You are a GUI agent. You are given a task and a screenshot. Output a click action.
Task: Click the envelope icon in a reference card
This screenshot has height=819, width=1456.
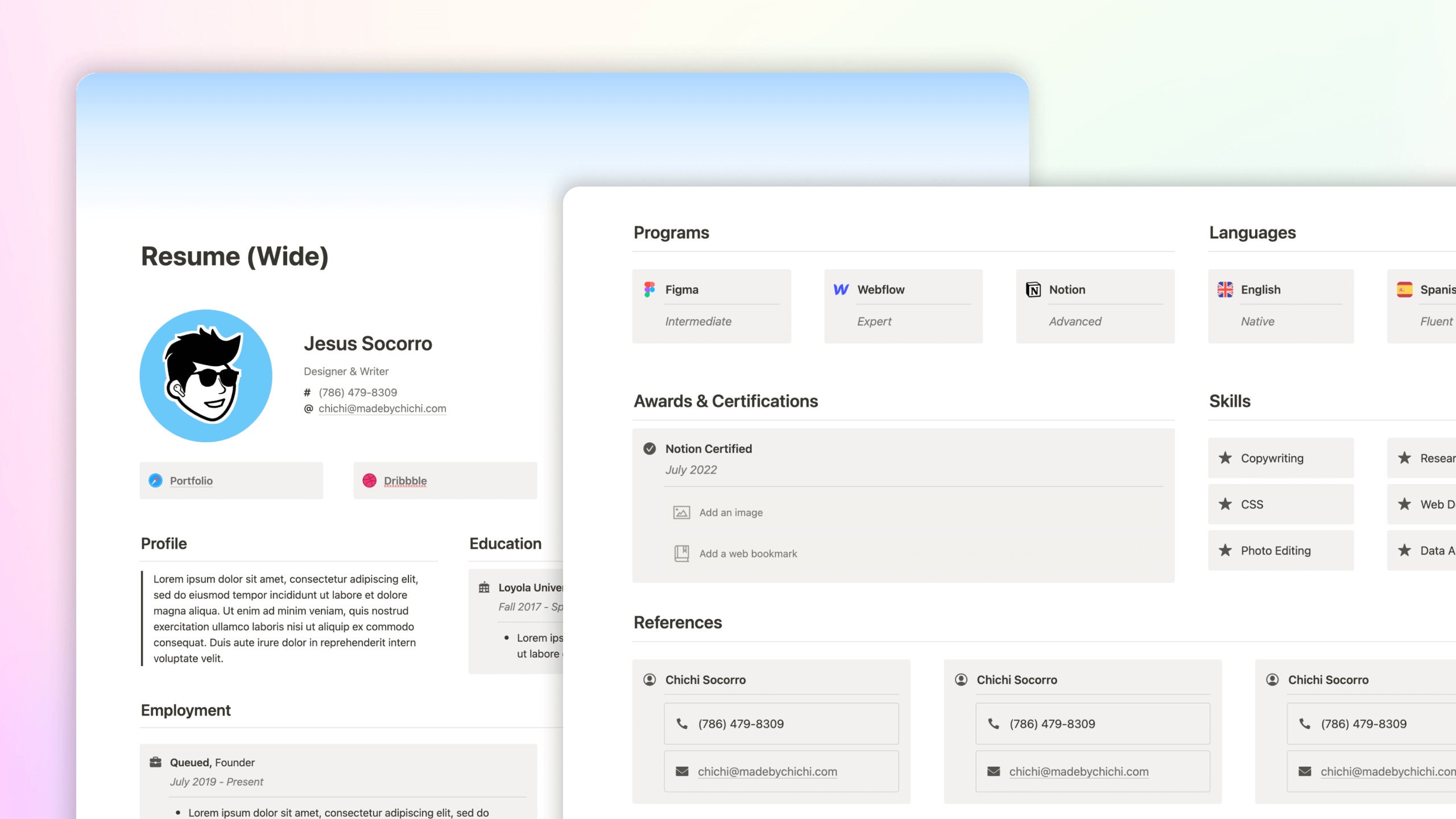[x=681, y=771]
